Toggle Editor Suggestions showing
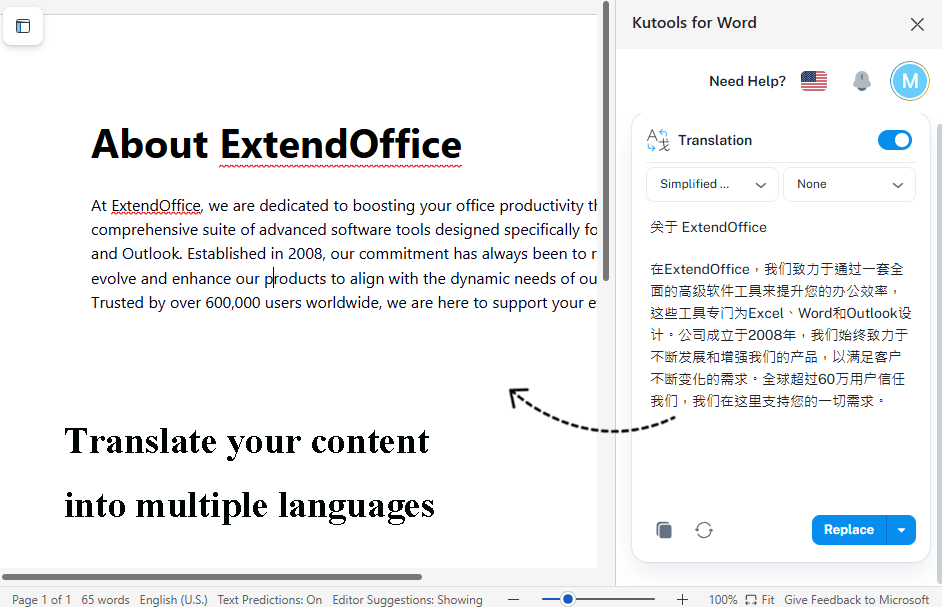This screenshot has width=942, height=607. (x=406, y=599)
